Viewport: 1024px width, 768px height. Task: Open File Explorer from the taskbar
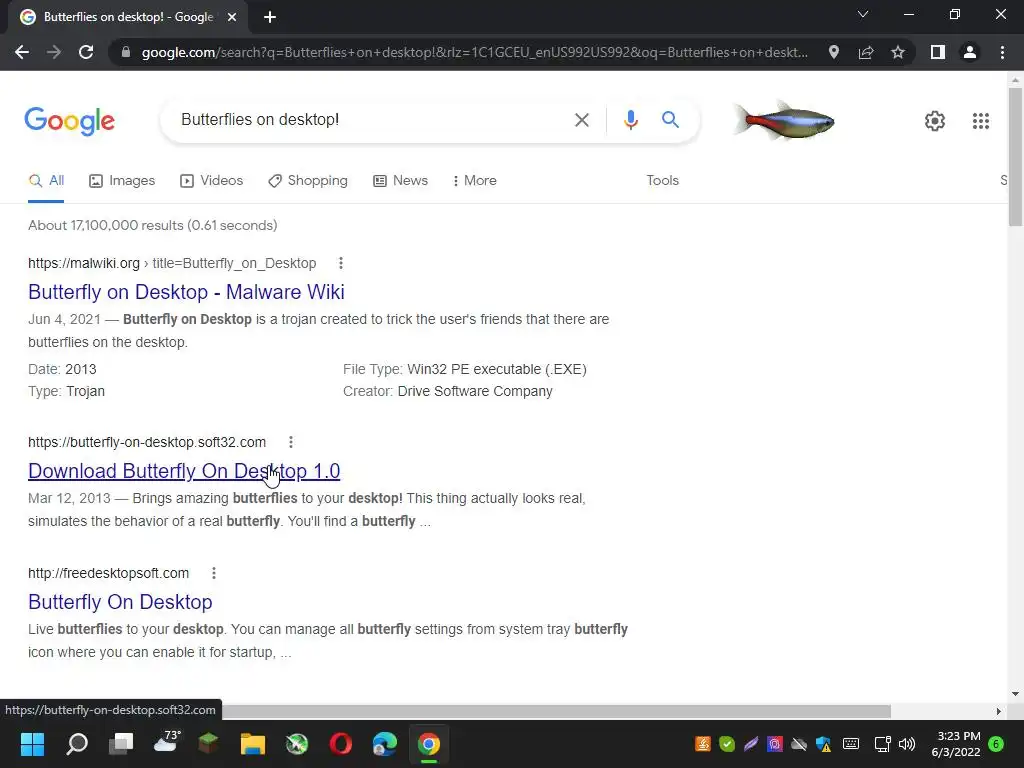(253, 744)
